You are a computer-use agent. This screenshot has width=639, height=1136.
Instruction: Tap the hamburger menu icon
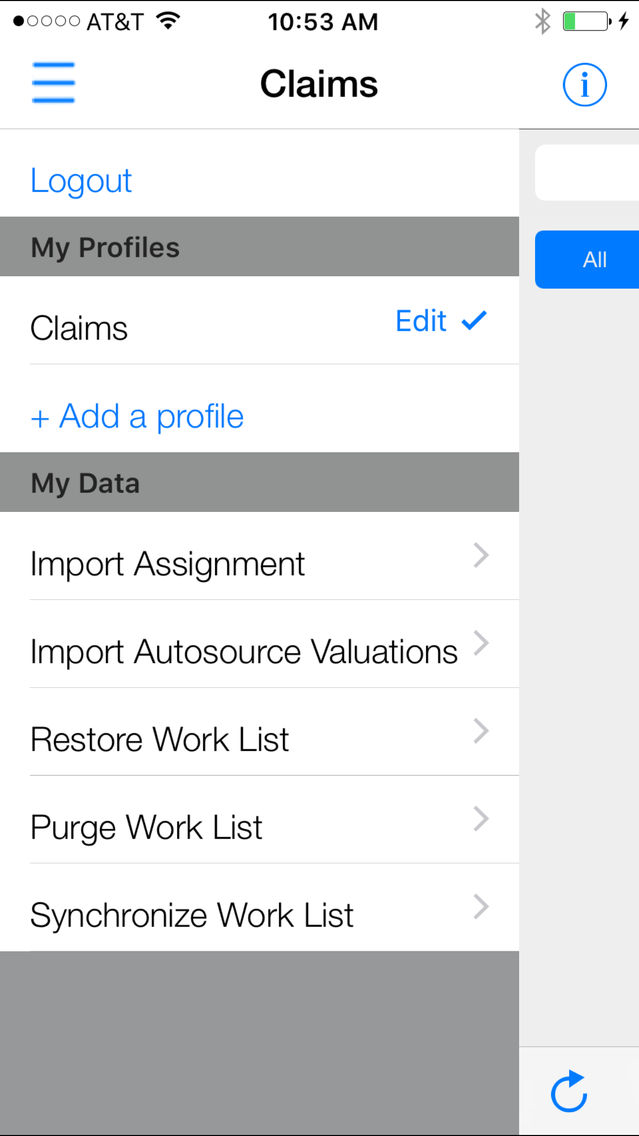53,83
